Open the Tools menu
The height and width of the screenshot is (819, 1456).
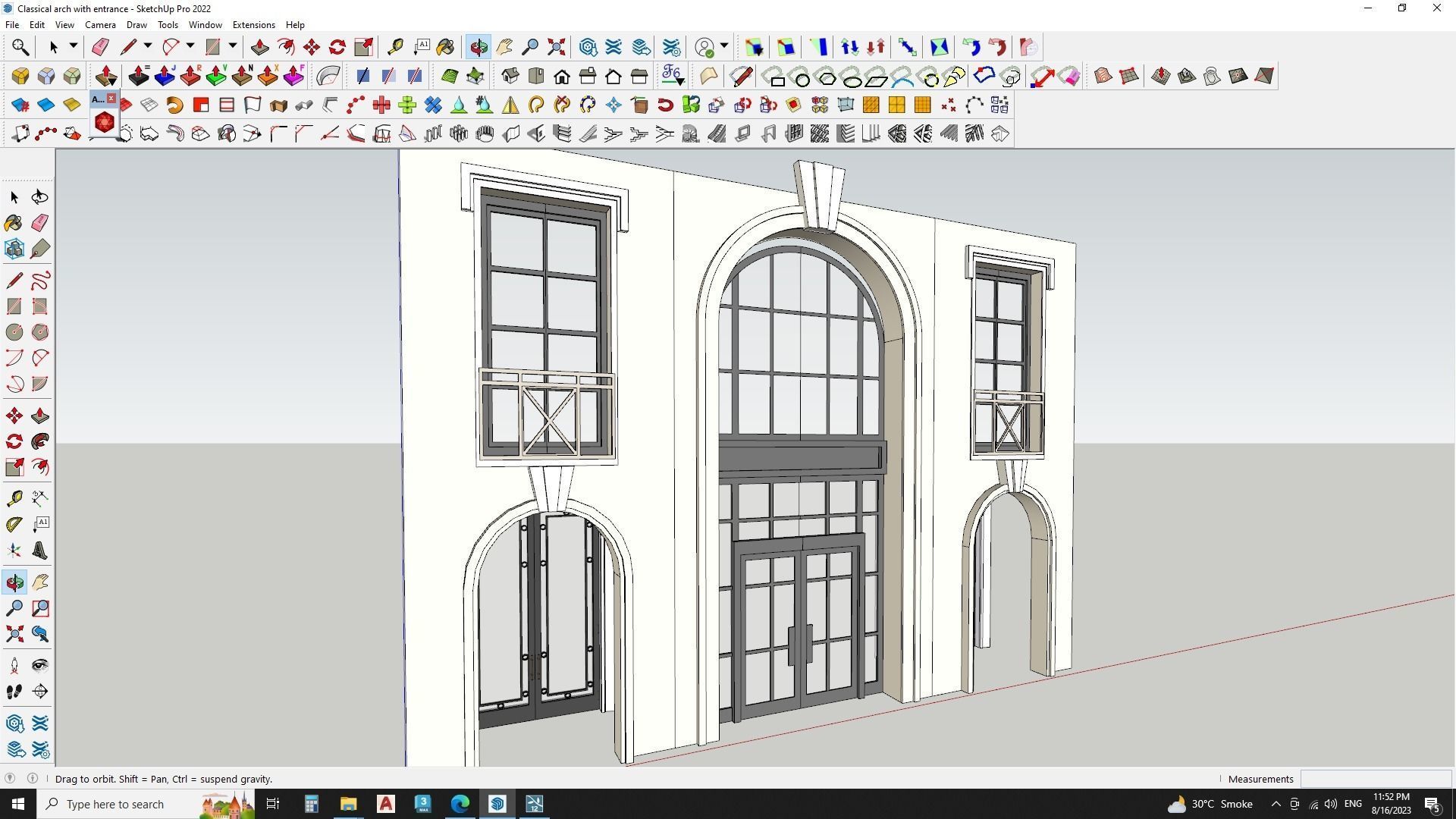168,25
